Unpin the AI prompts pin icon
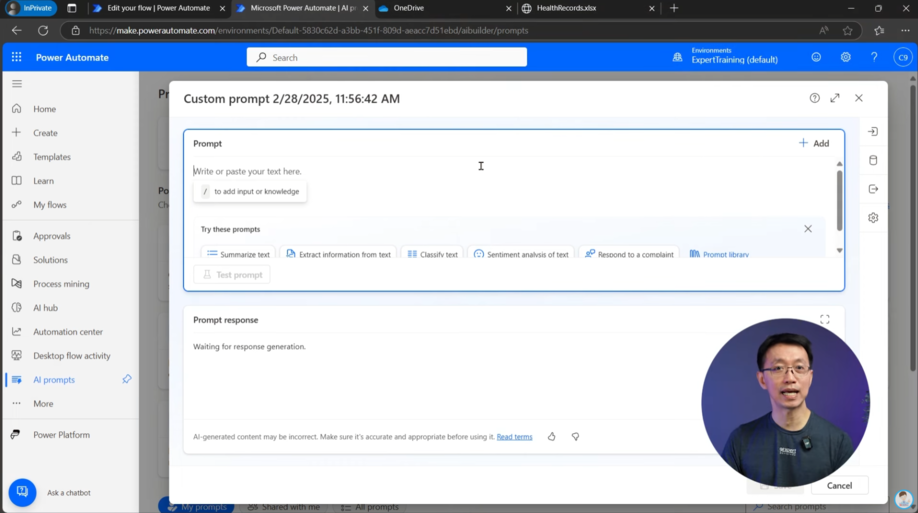918x513 pixels. pyautogui.click(x=126, y=379)
